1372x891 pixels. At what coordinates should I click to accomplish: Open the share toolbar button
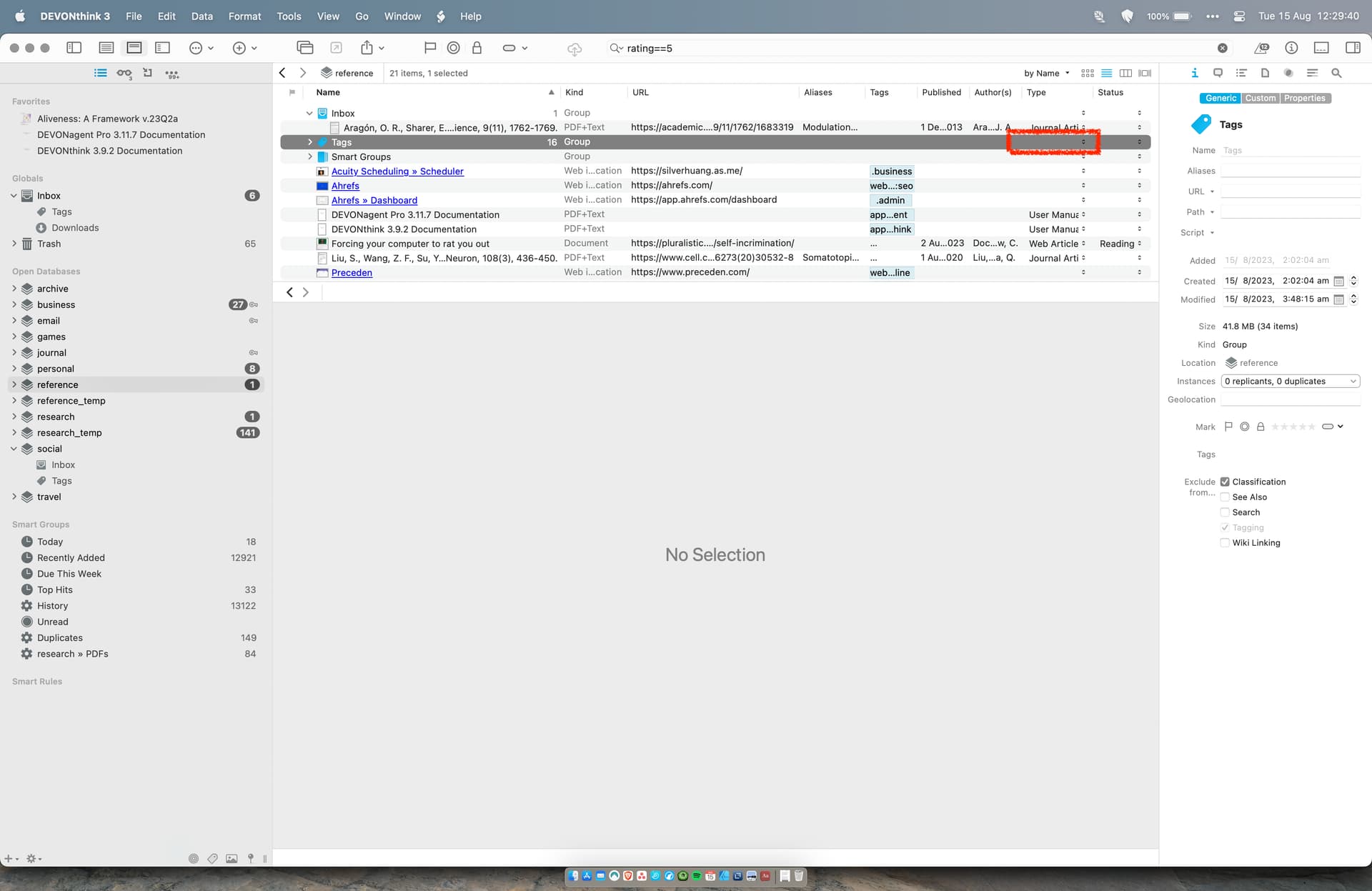[367, 48]
